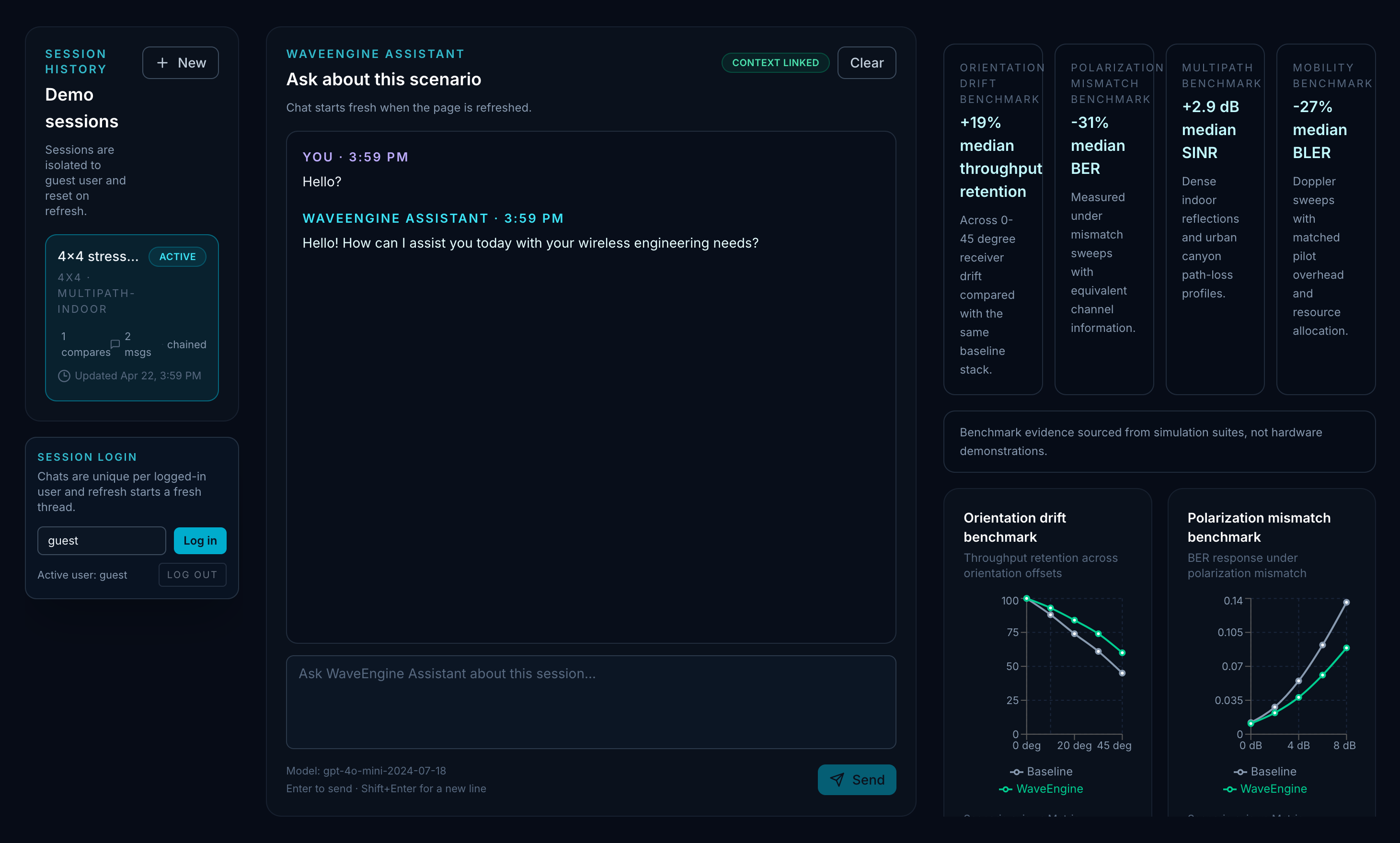Clear the assistant chat
This screenshot has width=1400, height=843.
pyautogui.click(x=866, y=62)
